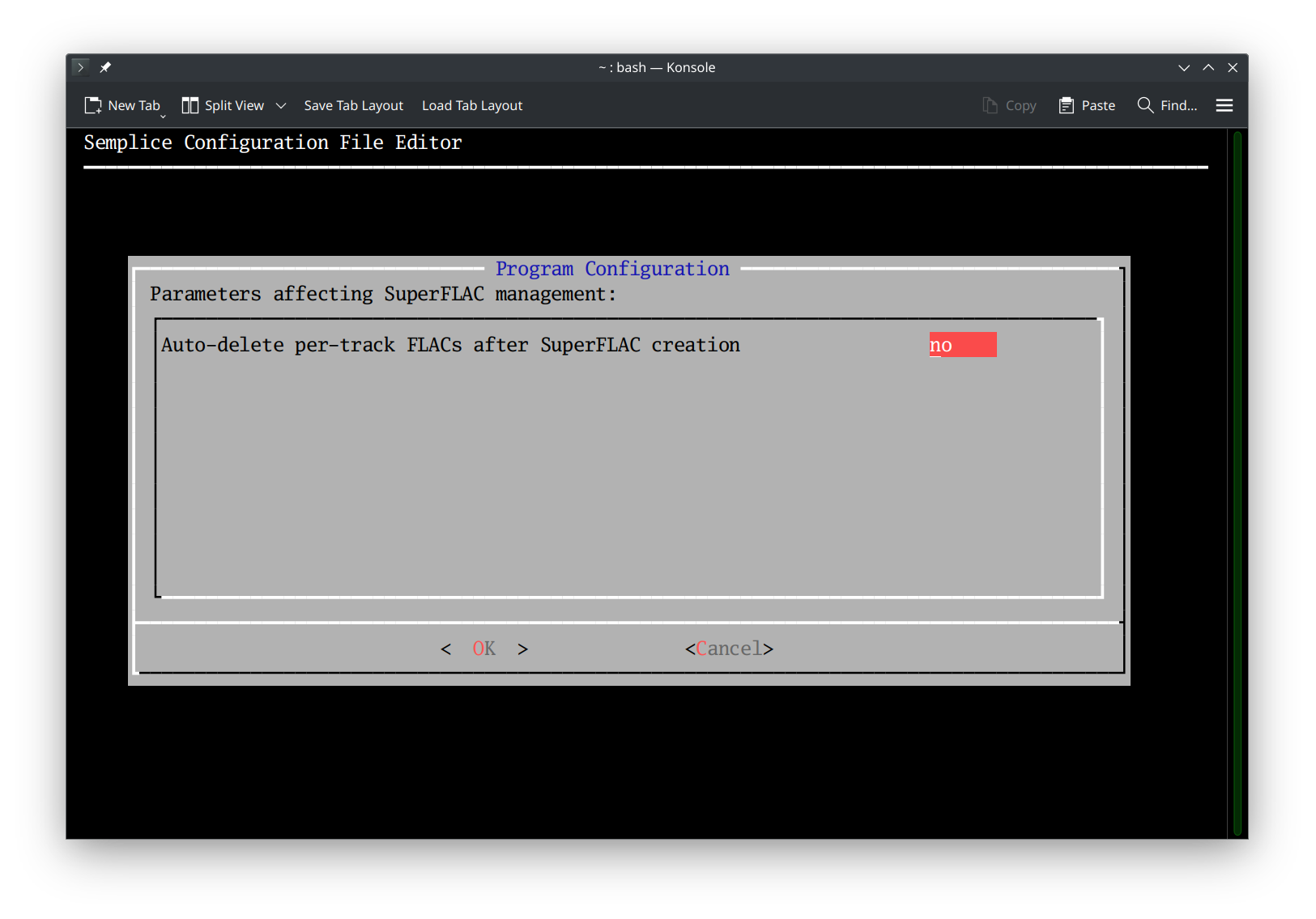Click the Paste clipboard icon
This screenshot has height=919, width=1316.
[1066, 105]
